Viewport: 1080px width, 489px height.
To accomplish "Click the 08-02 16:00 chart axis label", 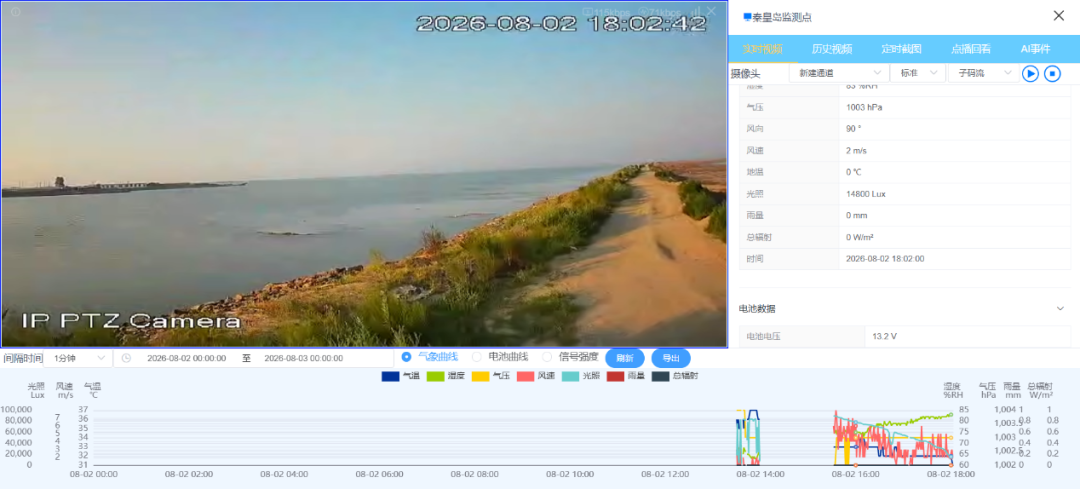I will pos(855,474).
